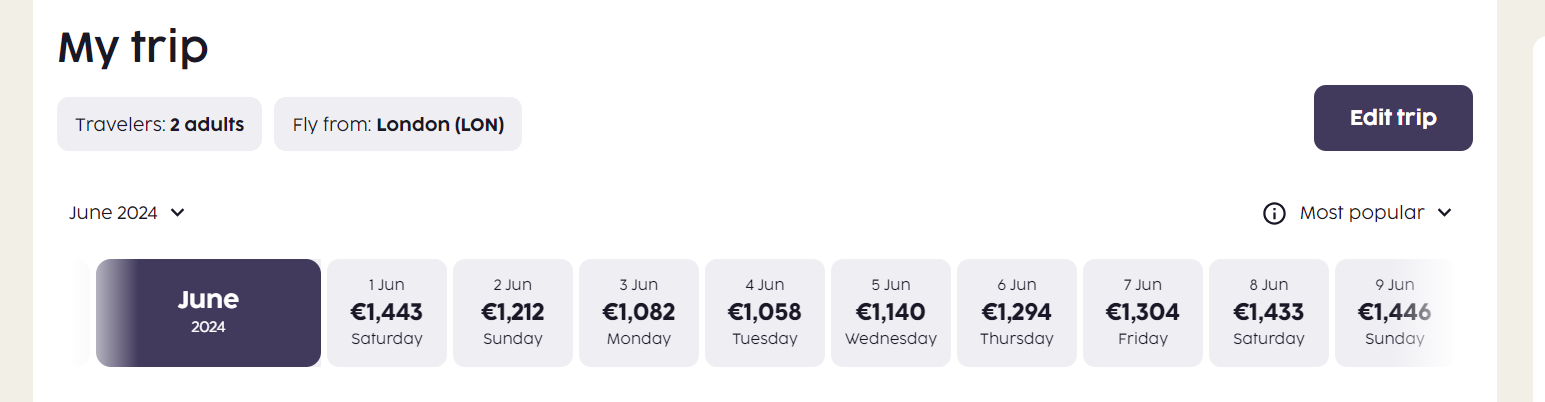Choose 8 Jun Saturday at €1,433
The width and height of the screenshot is (1545, 402).
pyautogui.click(x=1269, y=313)
